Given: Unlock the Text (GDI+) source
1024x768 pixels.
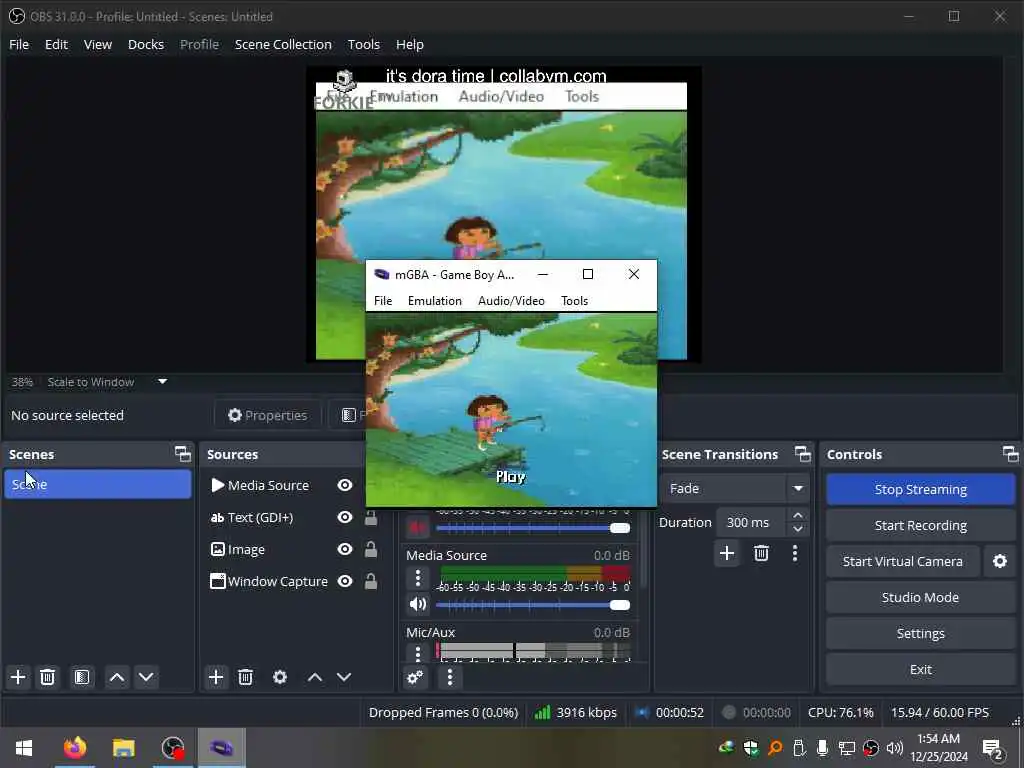Looking at the screenshot, I should coord(370,517).
